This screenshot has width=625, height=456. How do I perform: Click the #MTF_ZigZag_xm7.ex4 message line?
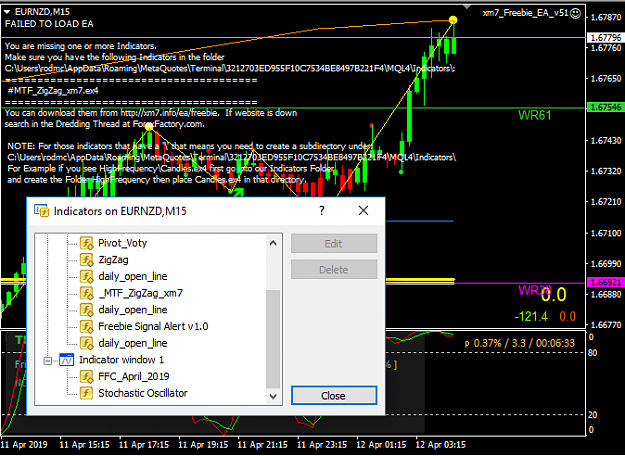53,90
